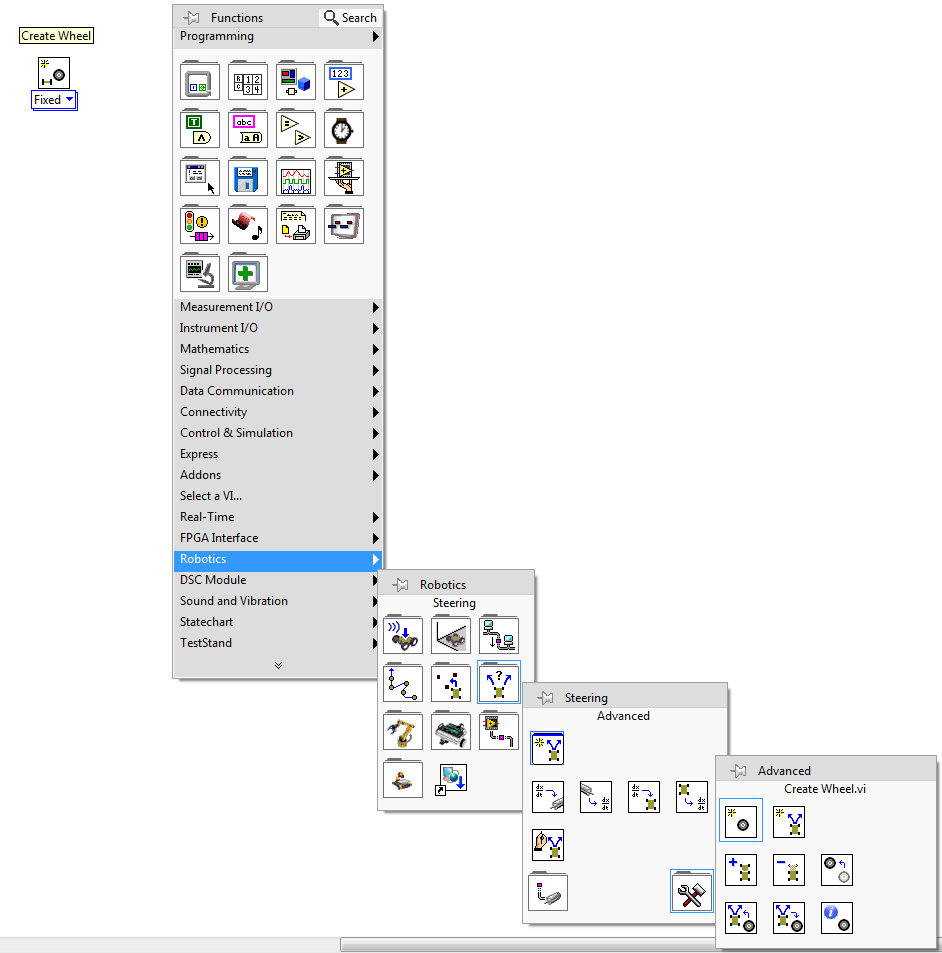Open the Real-Time category
Screen dimensions: 942x953
tap(278, 517)
